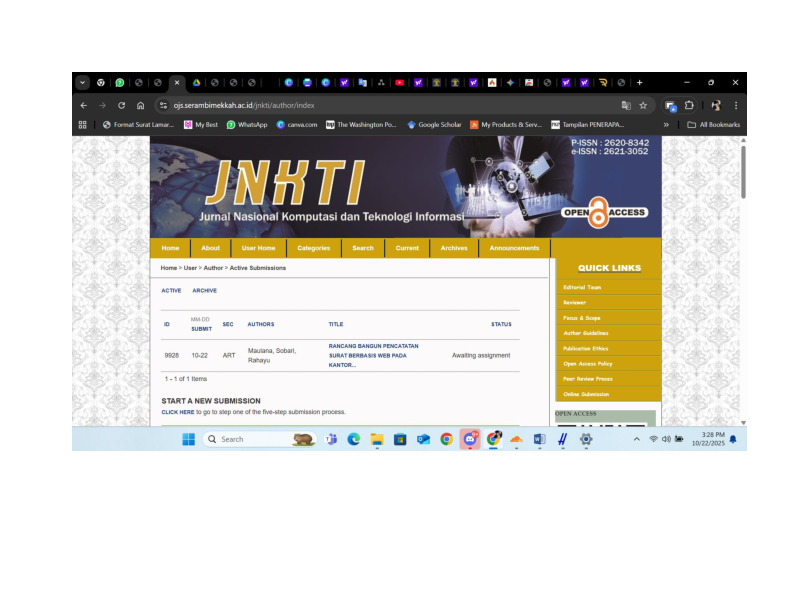Reload the page with the refresh icon

[x=121, y=106]
